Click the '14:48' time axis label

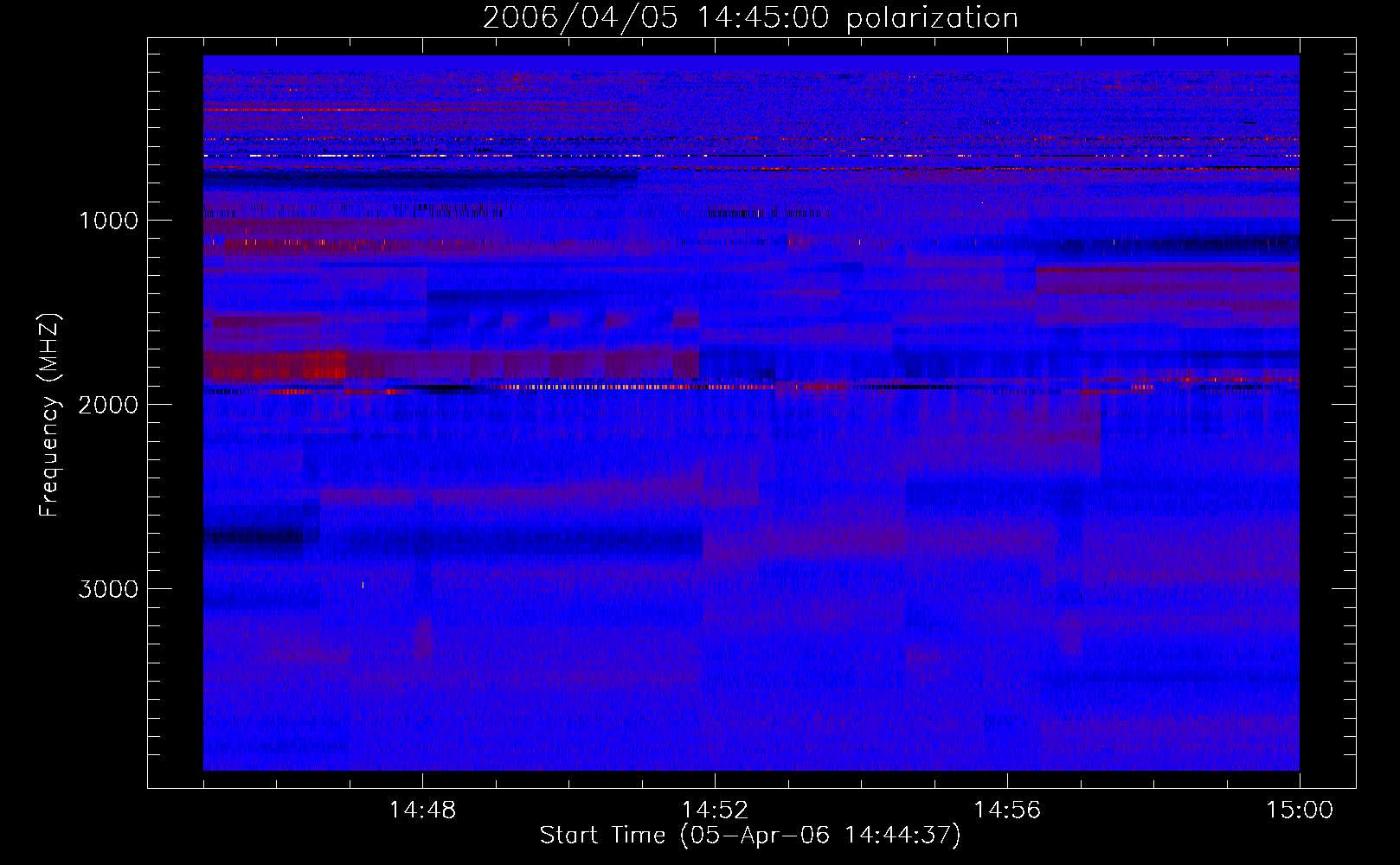422,811
